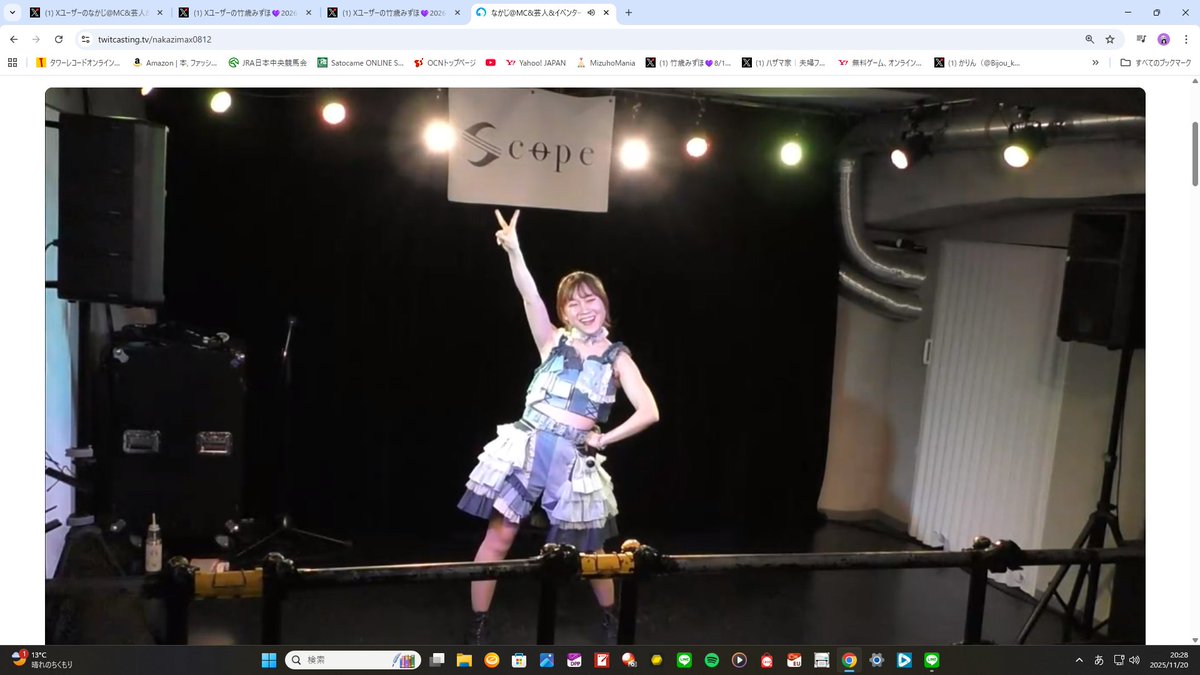Open the YouTube bookmark icon
Viewport: 1200px width, 675px height.
click(x=490, y=62)
